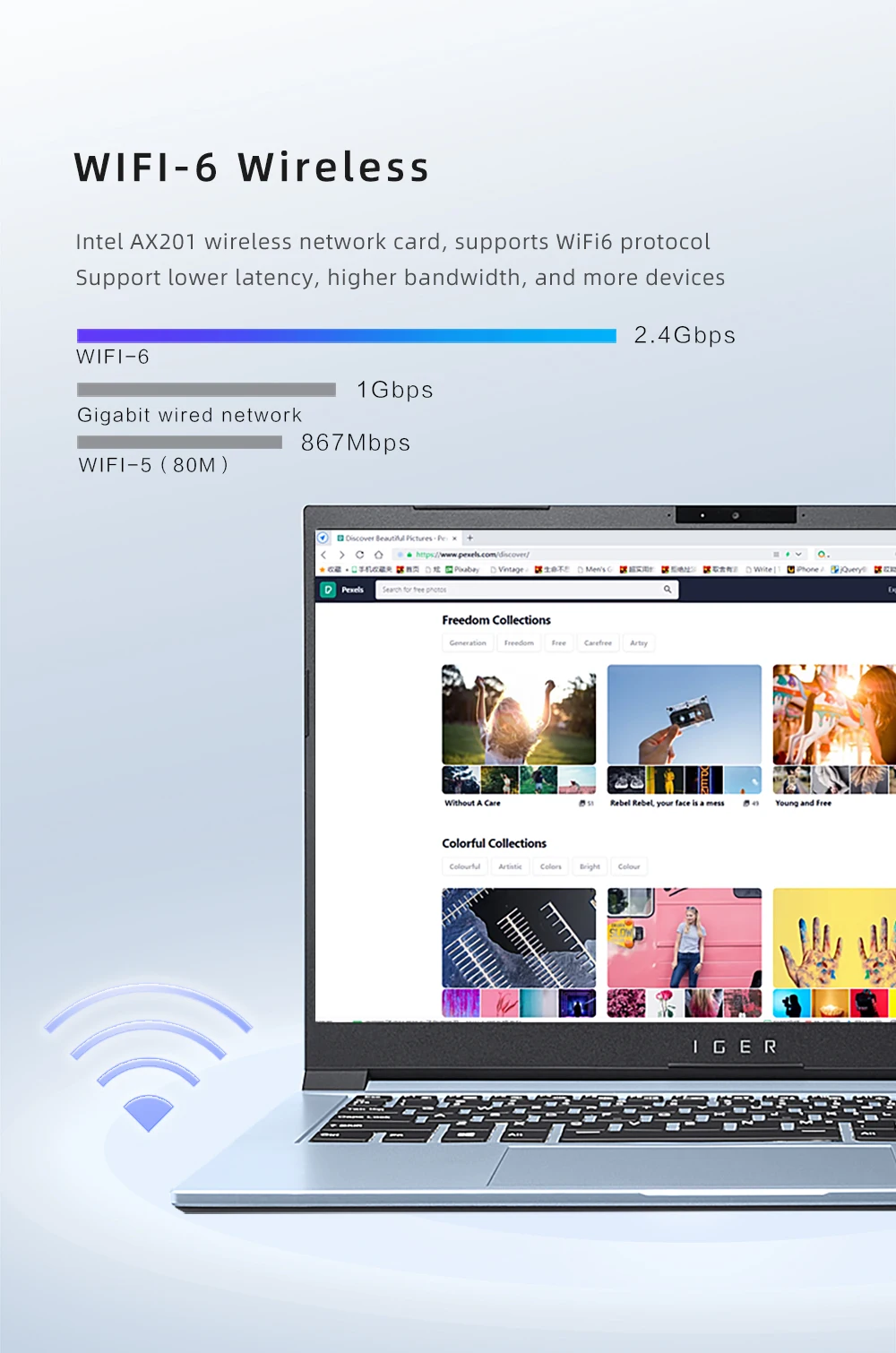This screenshot has height=1353, width=896.
Task: Select the Artsy tag
Action: pyautogui.click(x=639, y=642)
